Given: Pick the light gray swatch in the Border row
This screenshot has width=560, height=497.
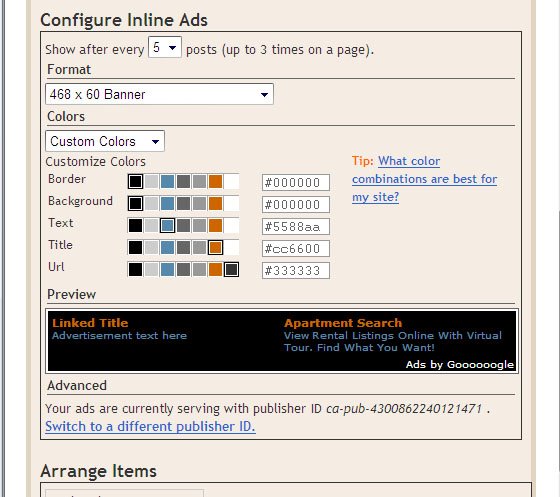Looking at the screenshot, I should click(151, 181).
